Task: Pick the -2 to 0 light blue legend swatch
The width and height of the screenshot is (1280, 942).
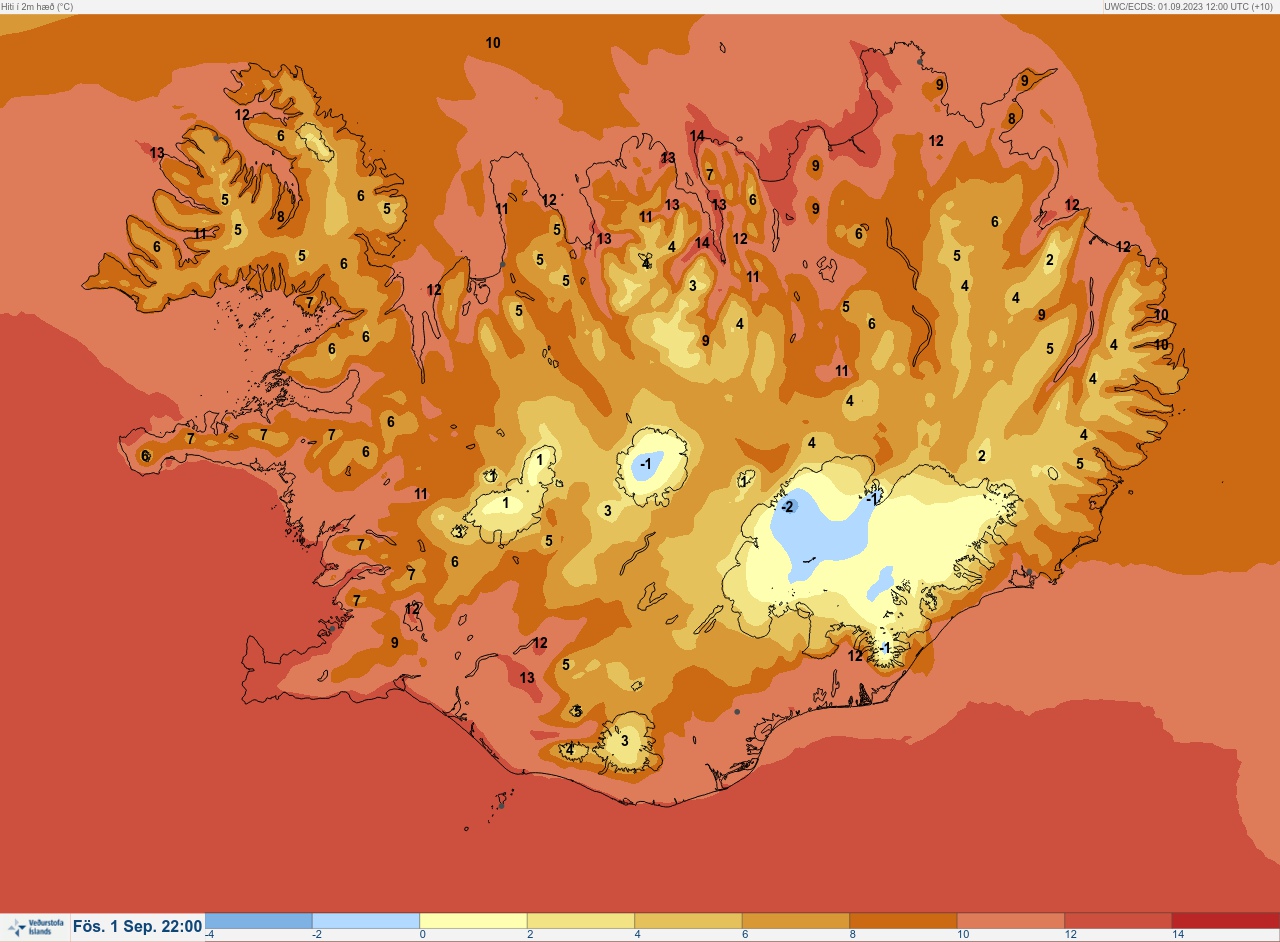Action: (x=366, y=921)
